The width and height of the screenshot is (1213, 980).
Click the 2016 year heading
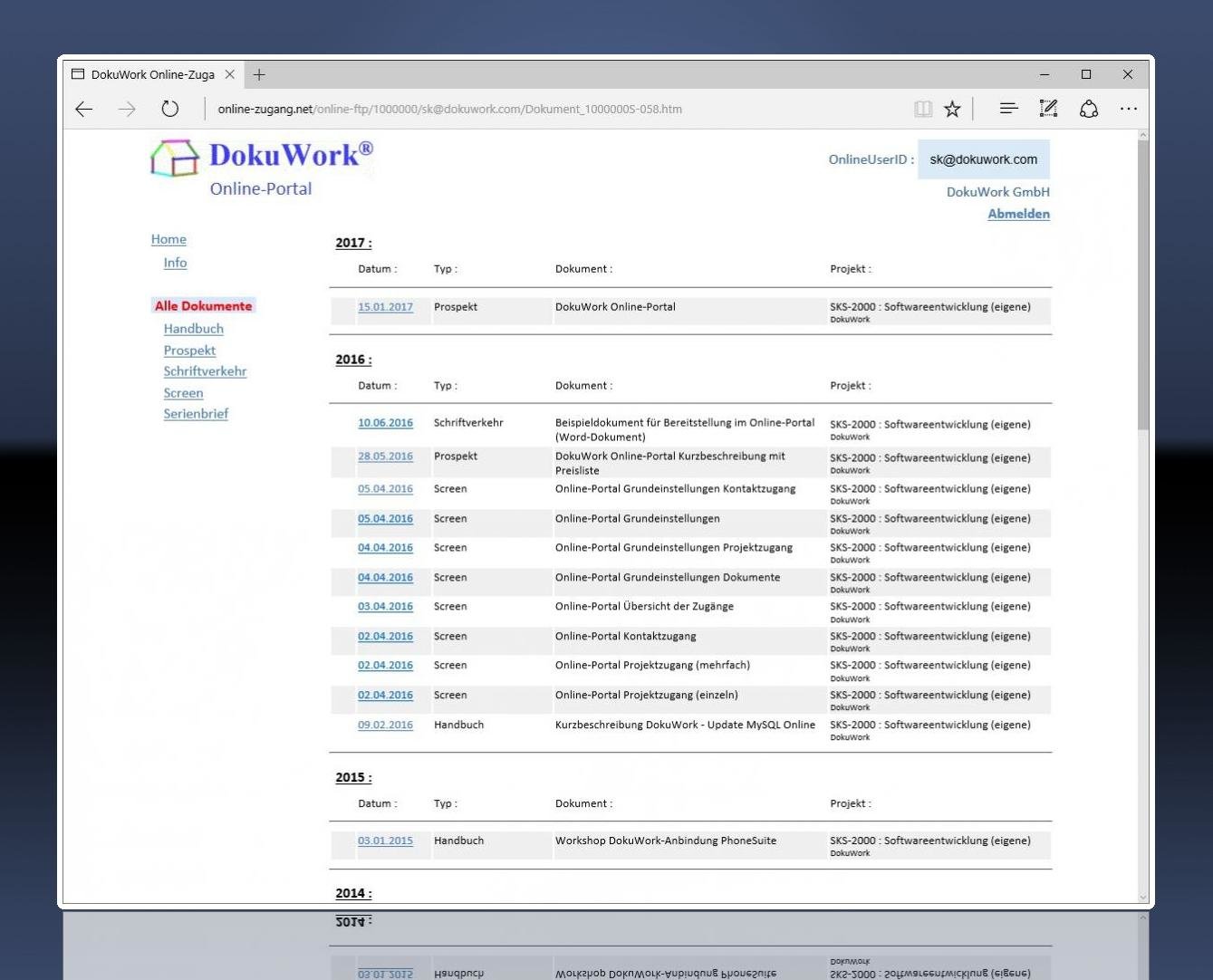click(x=353, y=360)
